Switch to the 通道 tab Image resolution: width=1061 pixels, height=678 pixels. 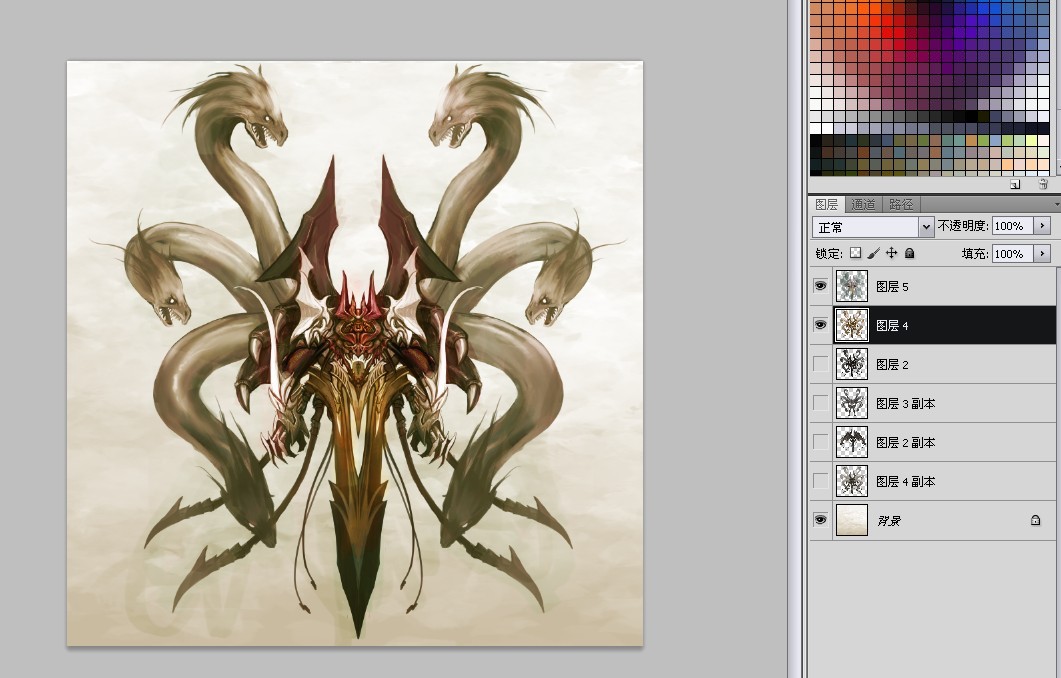click(x=863, y=204)
